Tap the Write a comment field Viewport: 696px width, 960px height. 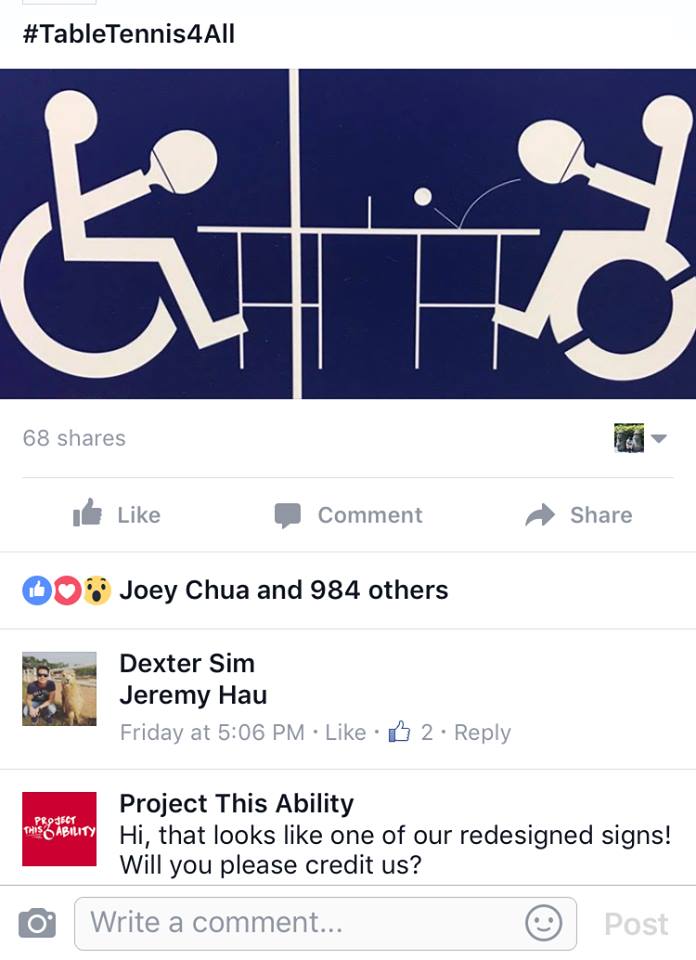[325, 923]
